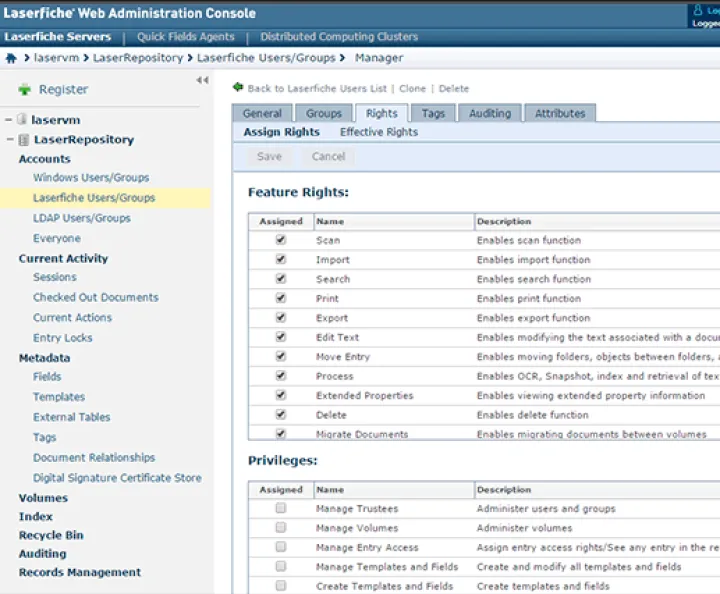Click the Clone link
Viewport: 720px width, 594px height.
(x=412, y=89)
